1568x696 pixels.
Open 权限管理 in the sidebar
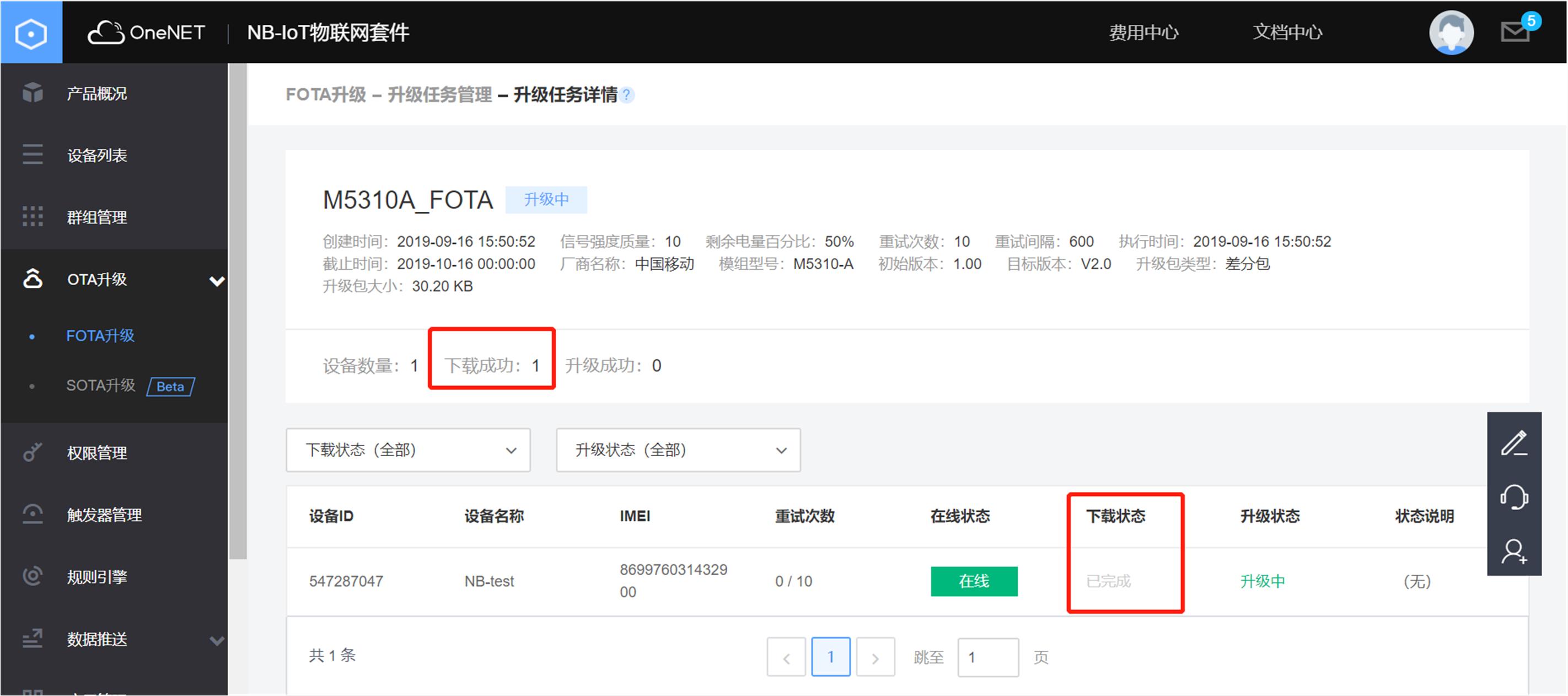pyautogui.click(x=97, y=453)
